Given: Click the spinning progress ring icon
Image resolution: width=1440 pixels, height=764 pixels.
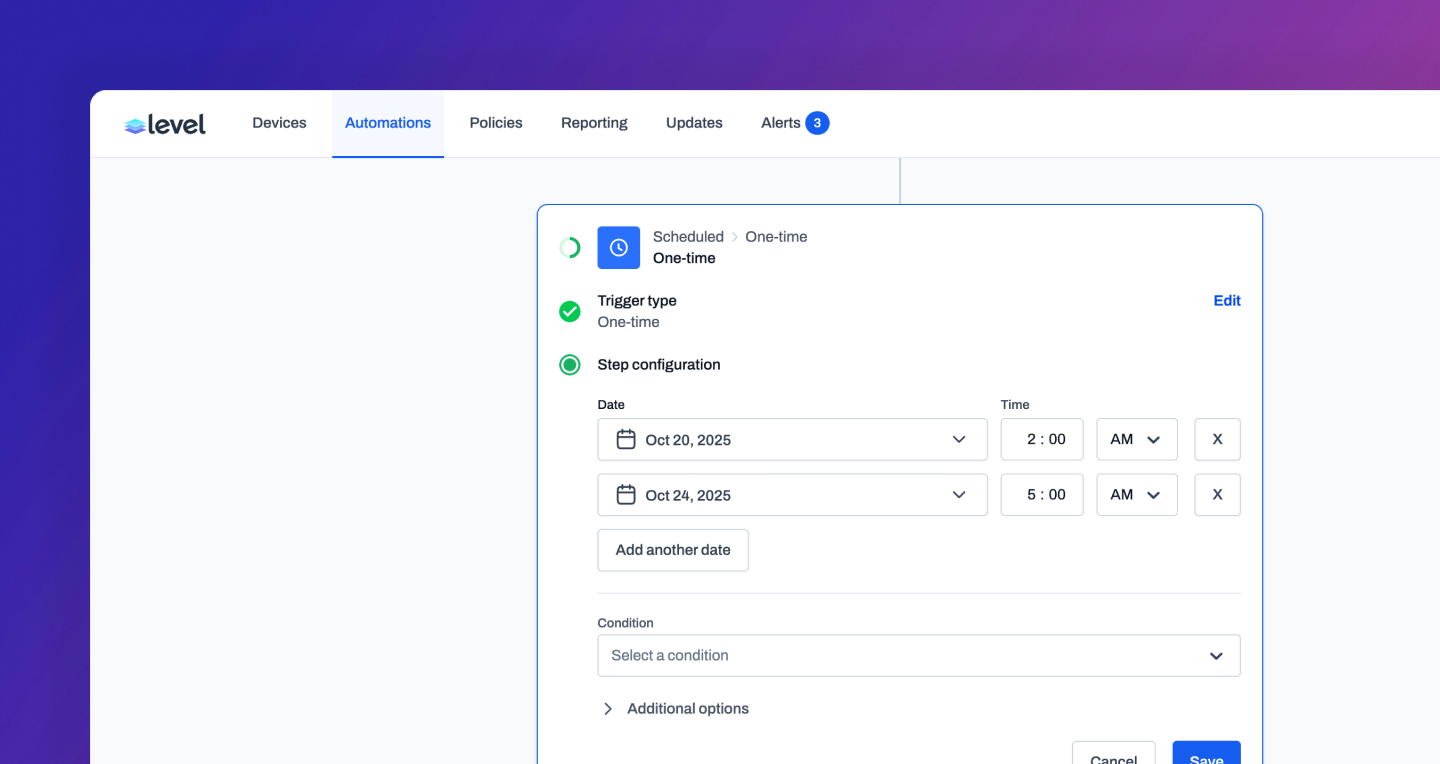Looking at the screenshot, I should coord(570,247).
